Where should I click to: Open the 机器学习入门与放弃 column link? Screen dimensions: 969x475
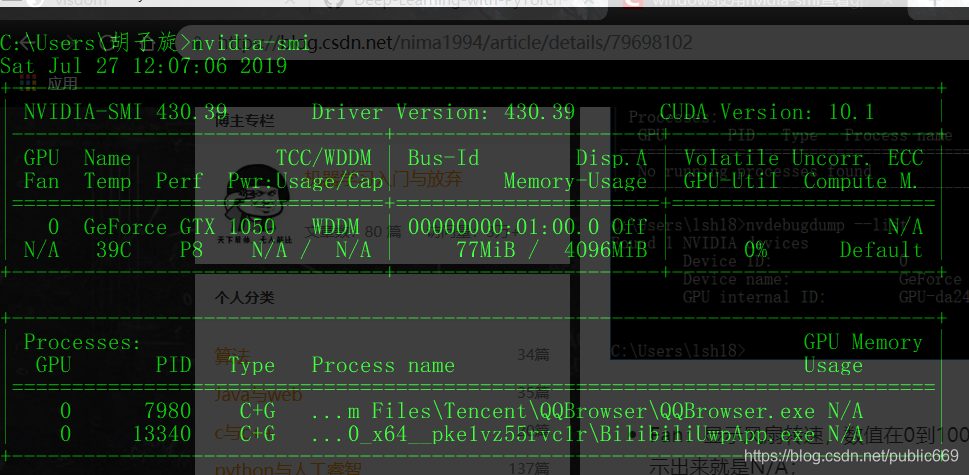pyautogui.click(x=383, y=178)
